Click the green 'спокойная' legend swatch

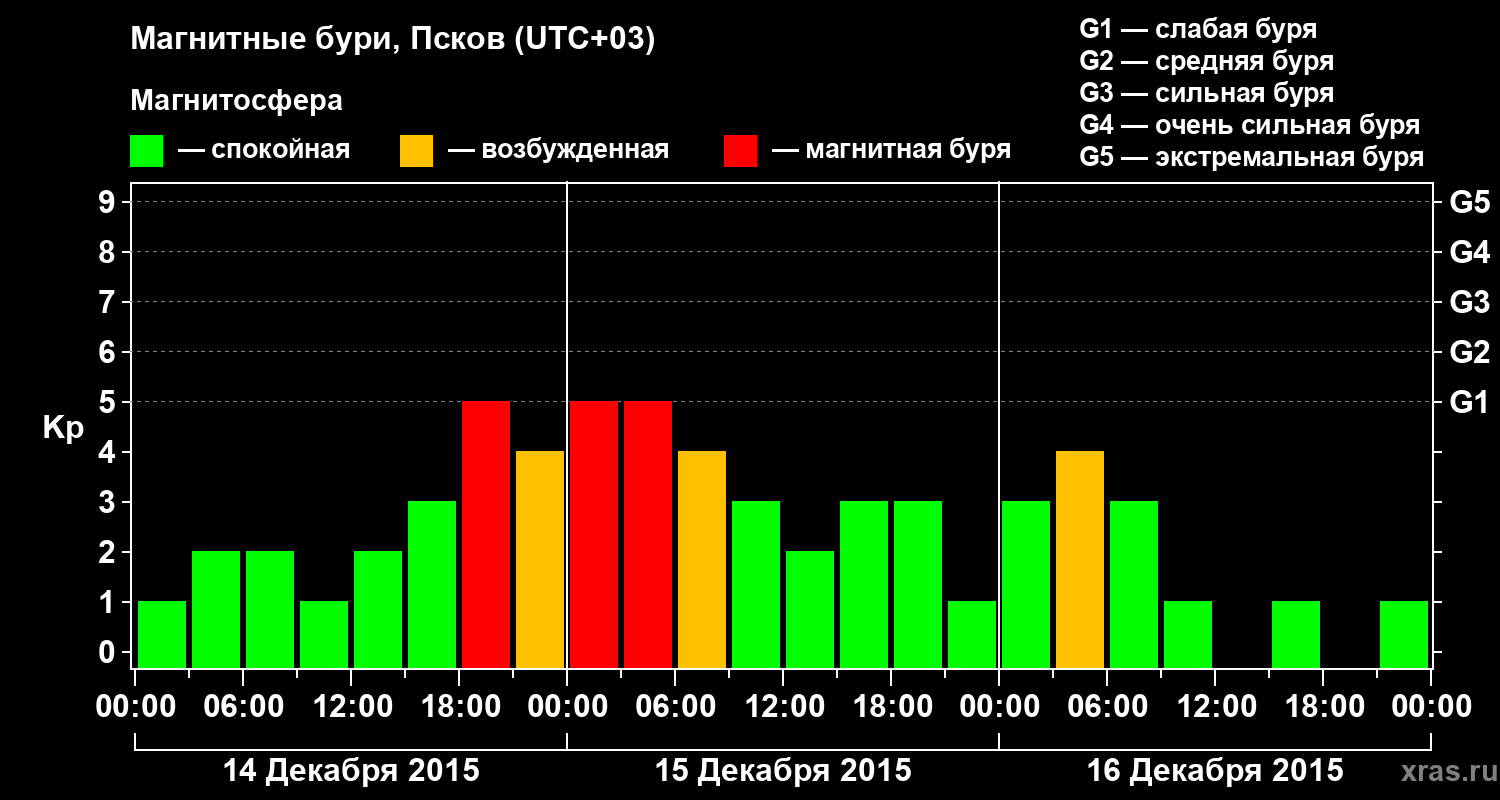146,150
